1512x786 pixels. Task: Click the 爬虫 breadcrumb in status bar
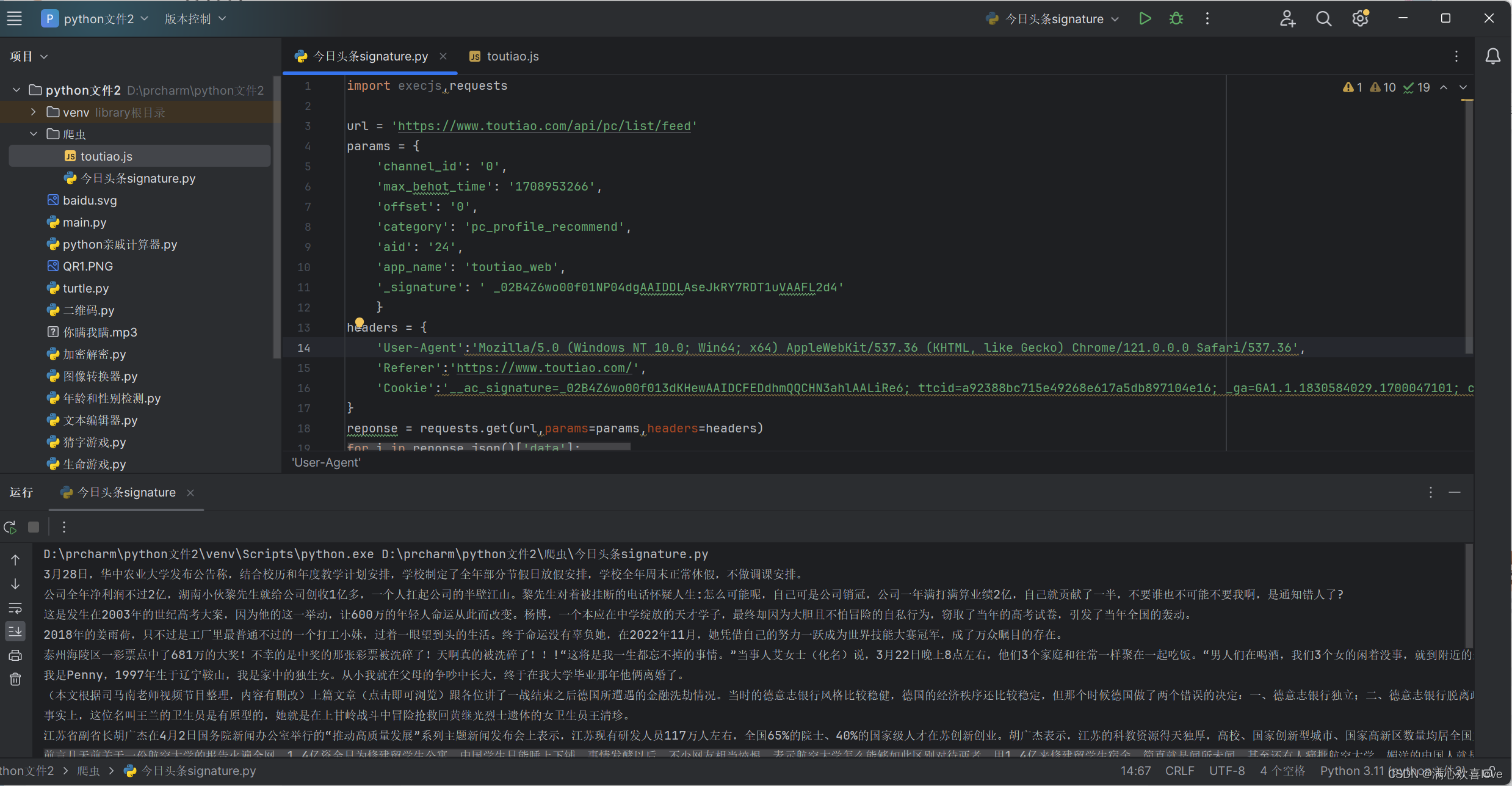pyautogui.click(x=89, y=771)
